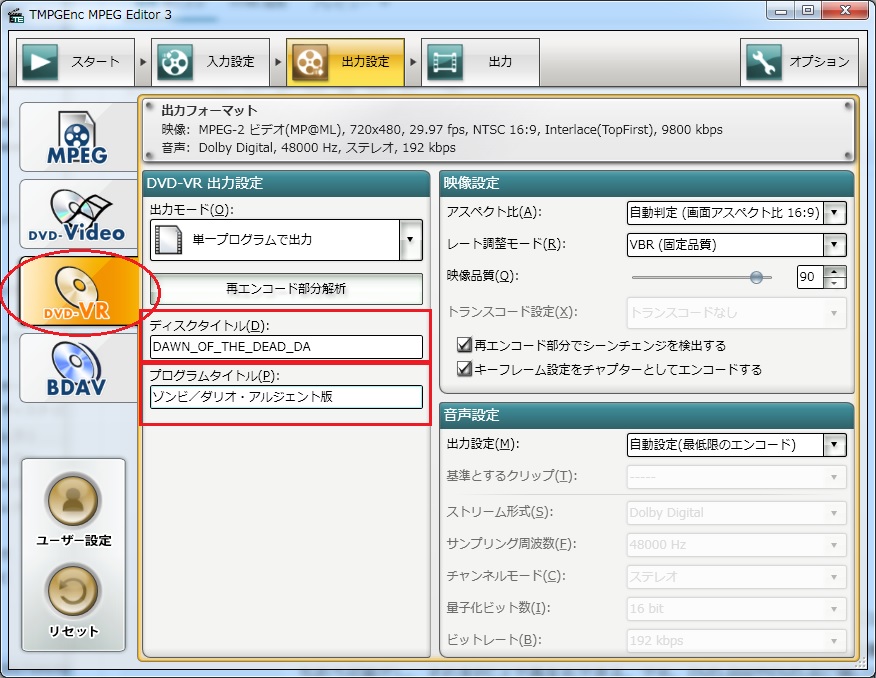Open the サンプリング周波数 dropdown

pos(737,545)
